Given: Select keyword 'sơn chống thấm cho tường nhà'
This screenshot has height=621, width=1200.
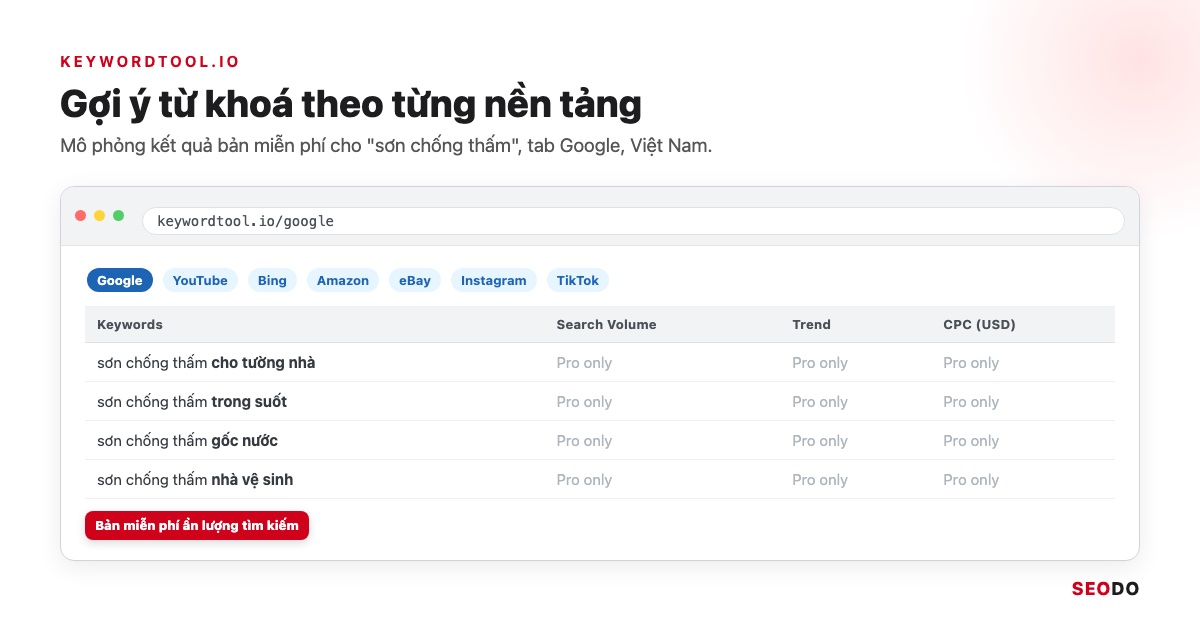Looking at the screenshot, I should click(206, 363).
